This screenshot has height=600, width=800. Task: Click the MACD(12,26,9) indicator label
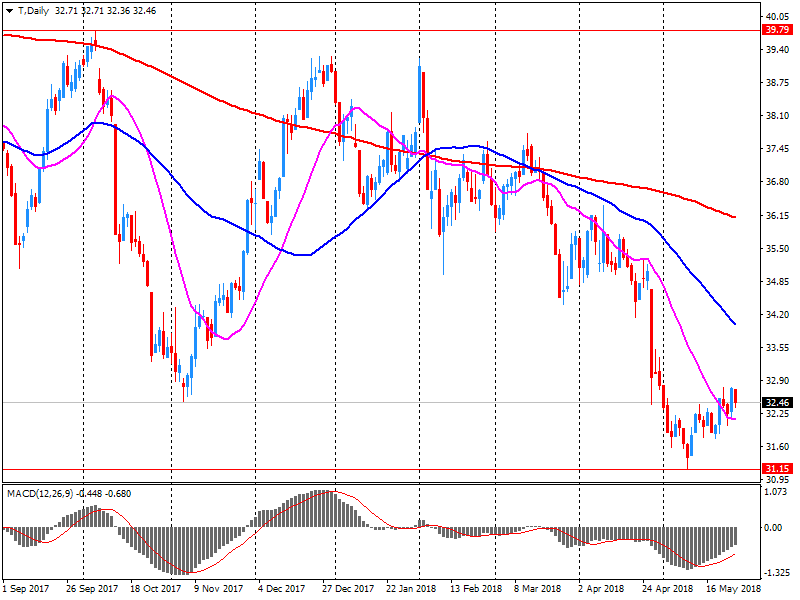pos(40,494)
